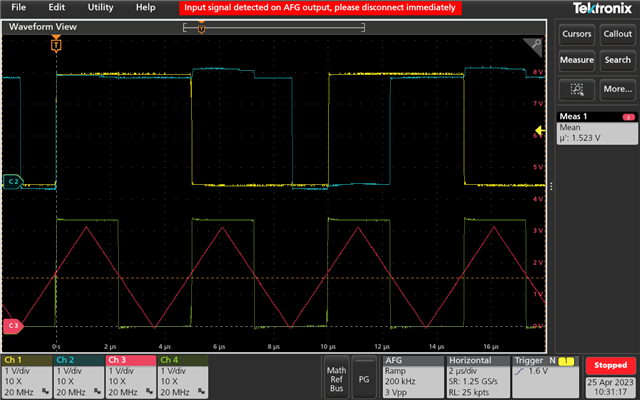Viewport: 640px width, 400px height.
Task: Click the 3 Vpp AFG amplitude text
Action: click(396, 392)
